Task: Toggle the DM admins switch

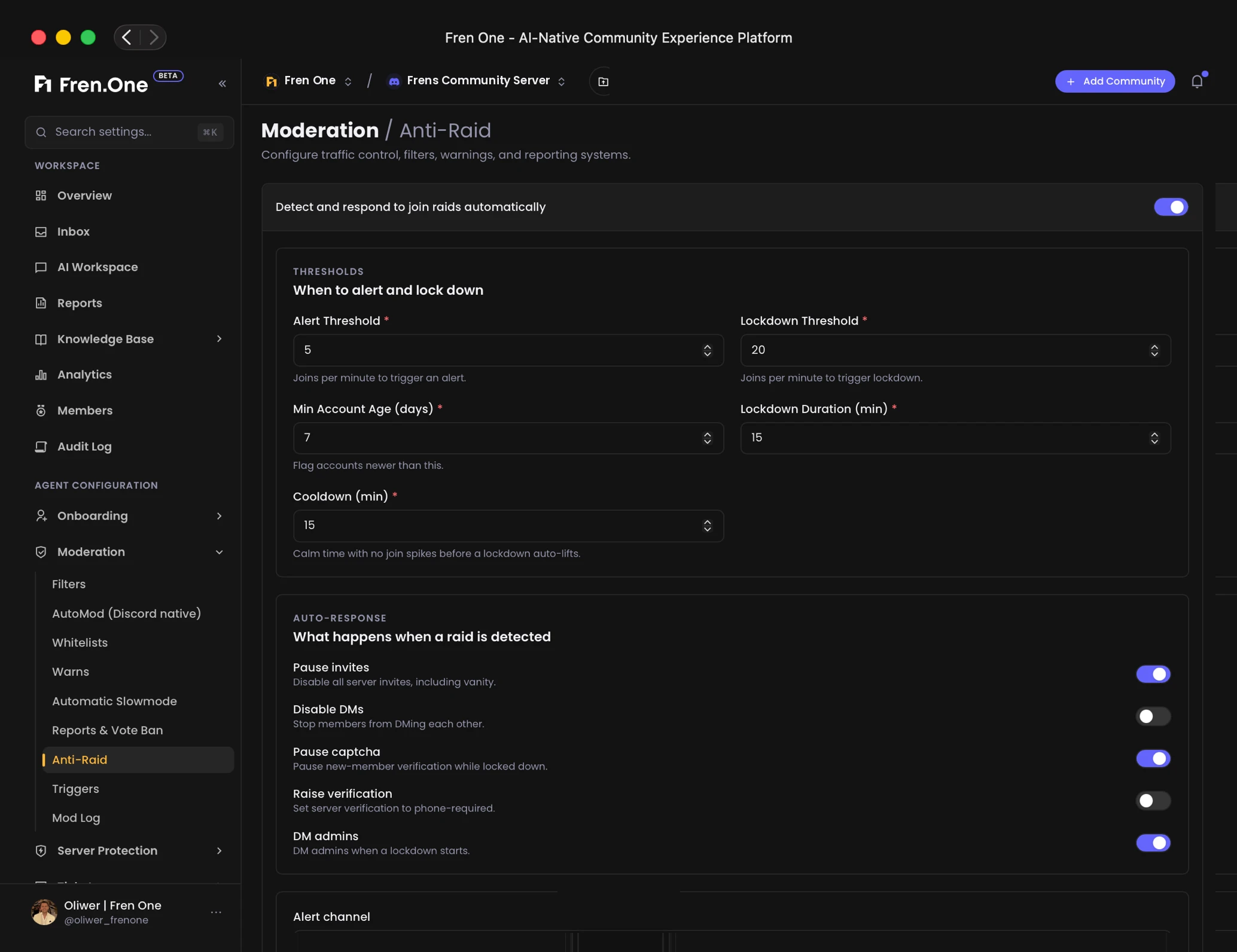Action: [1153, 843]
